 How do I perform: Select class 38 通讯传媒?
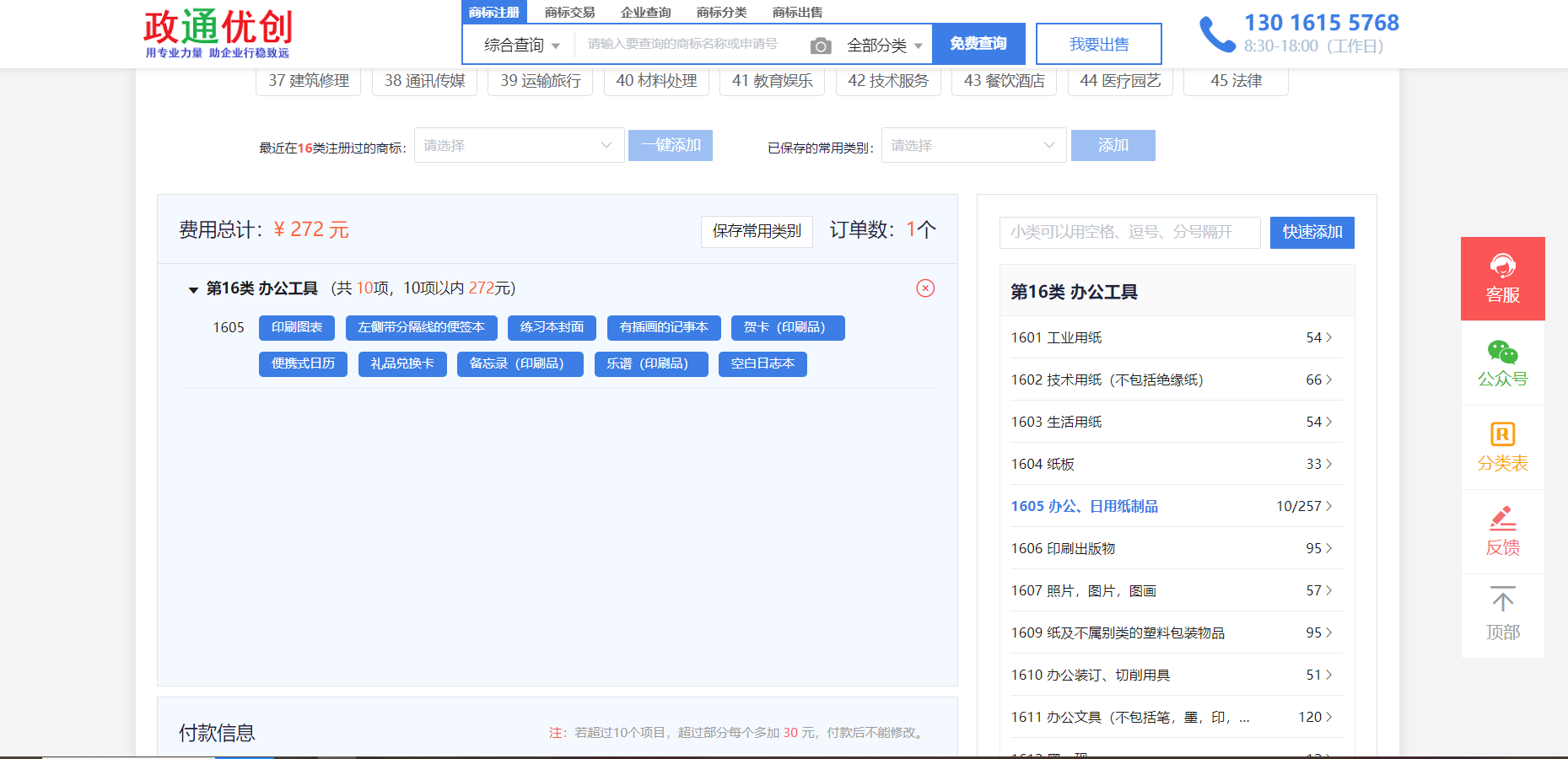pos(424,81)
